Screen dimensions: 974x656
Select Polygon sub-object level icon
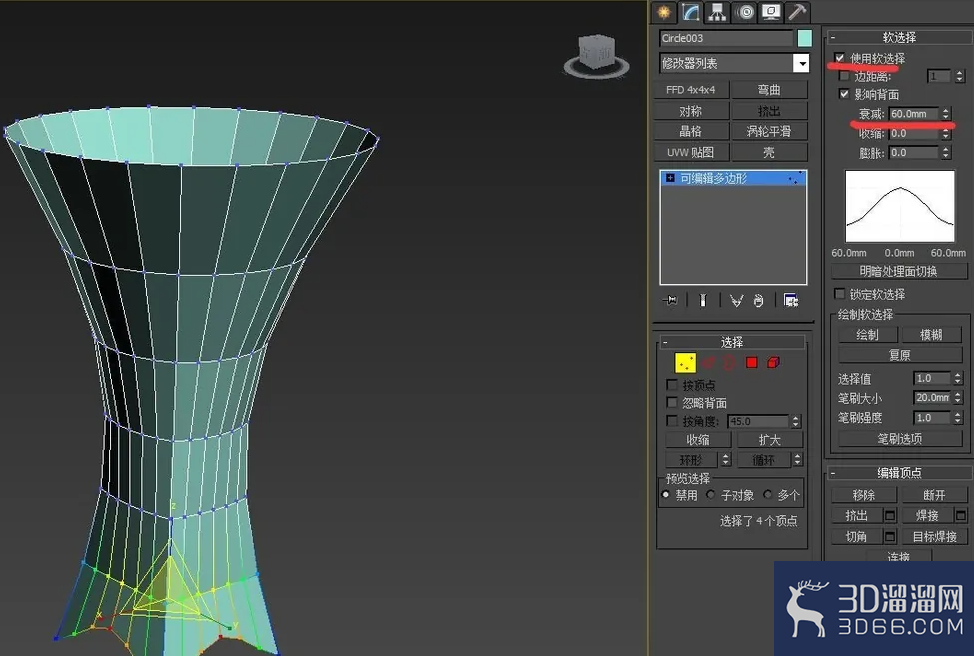click(752, 363)
